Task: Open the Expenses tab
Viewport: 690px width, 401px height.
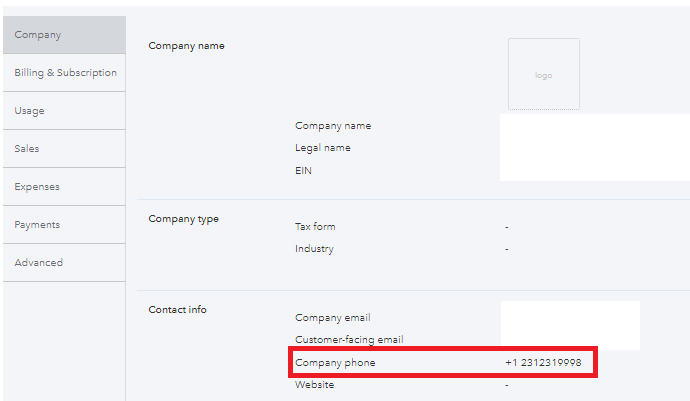Action: pos(37,187)
